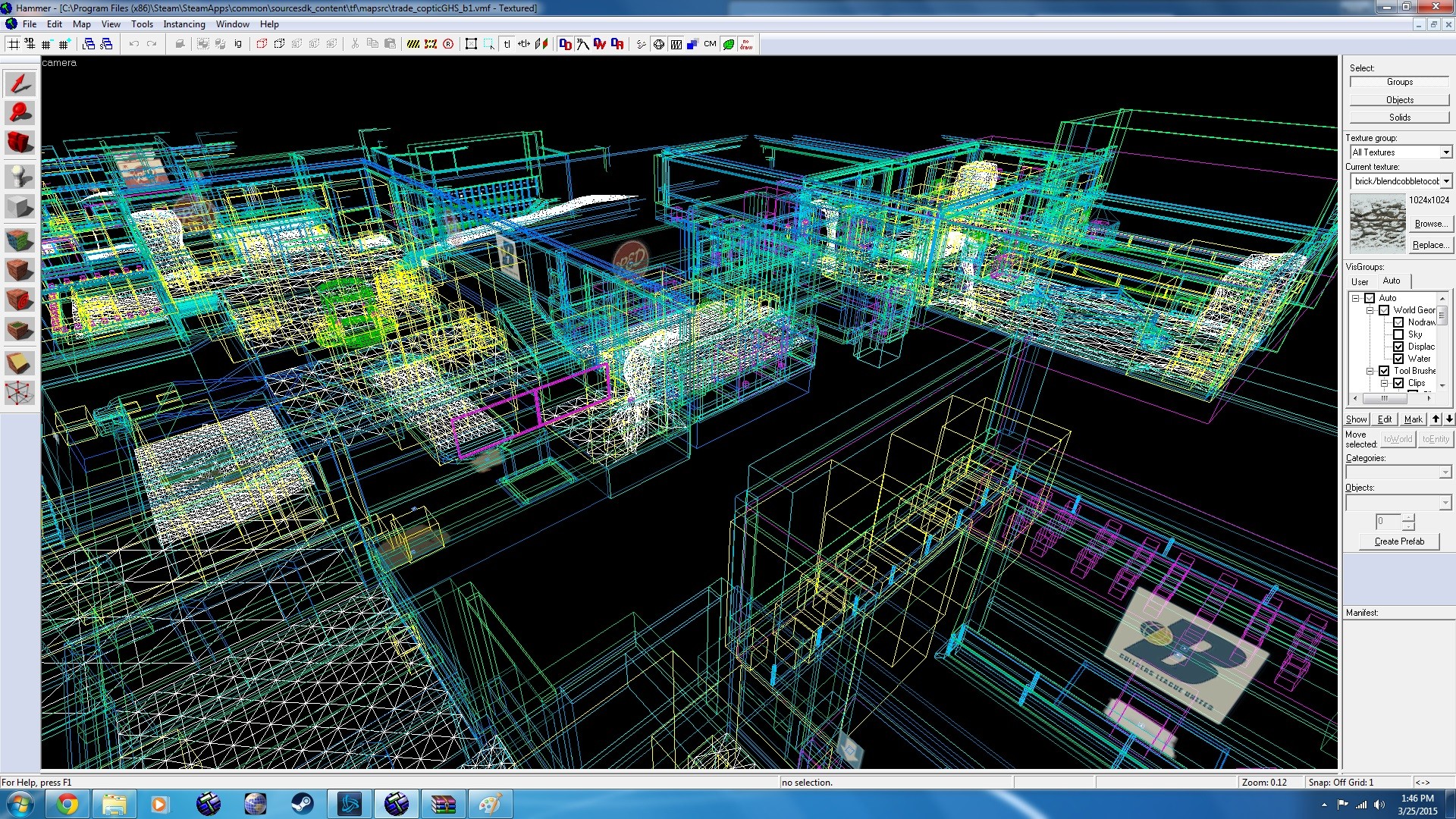Click the current texture preview thumbnail
Viewport: 1456px width, 819px height.
1378,224
